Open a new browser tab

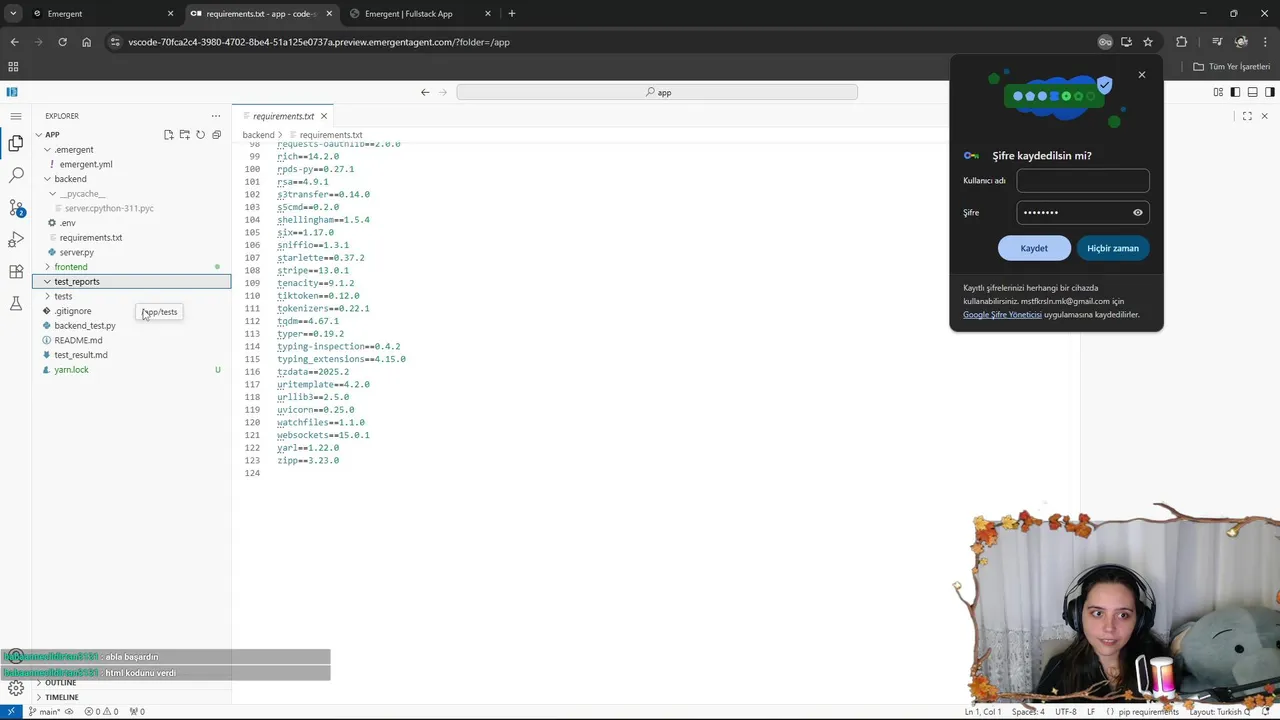[x=512, y=14]
